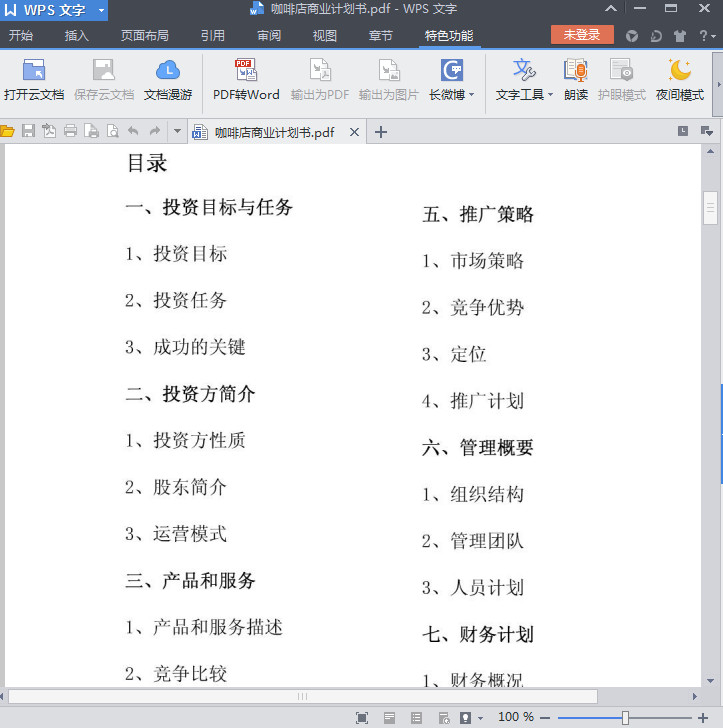Print the document using printer icon

tap(70, 131)
